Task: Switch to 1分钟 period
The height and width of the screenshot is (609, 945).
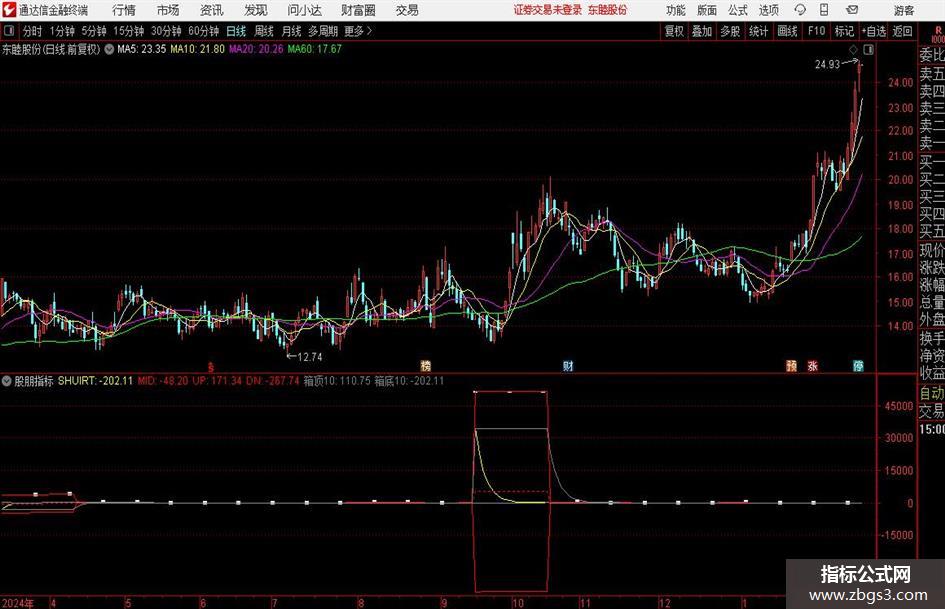Action: click(62, 31)
